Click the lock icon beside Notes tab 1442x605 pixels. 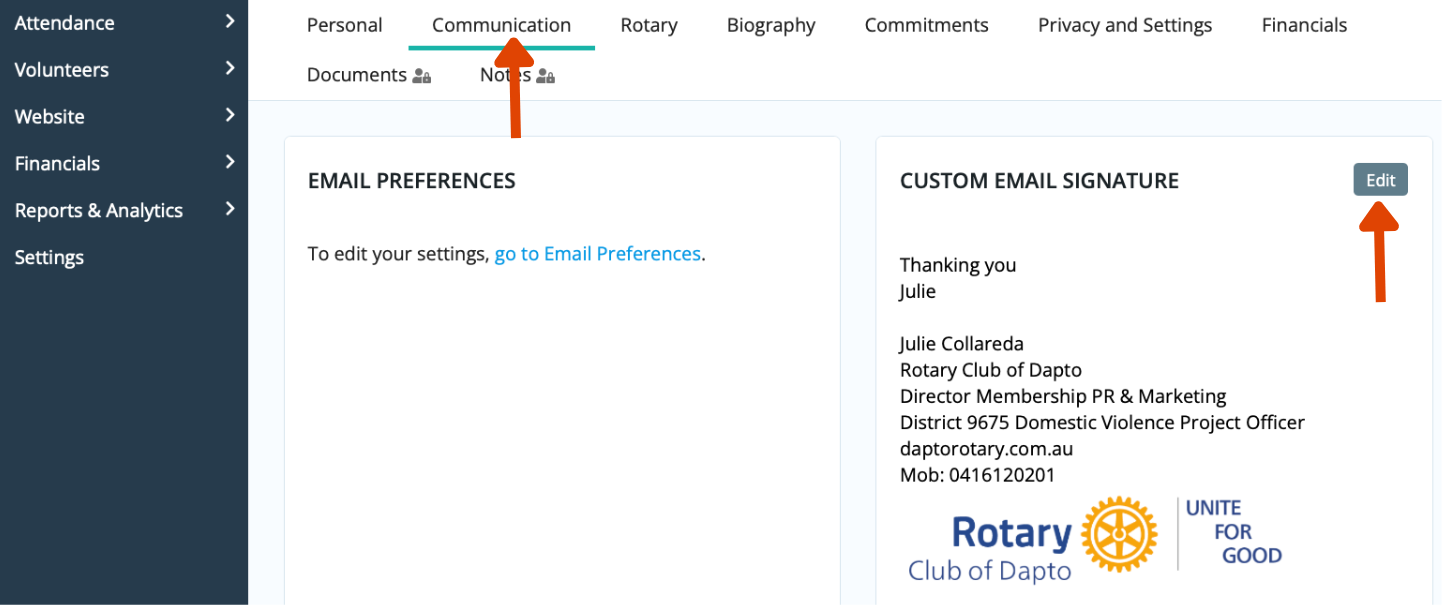click(x=545, y=76)
